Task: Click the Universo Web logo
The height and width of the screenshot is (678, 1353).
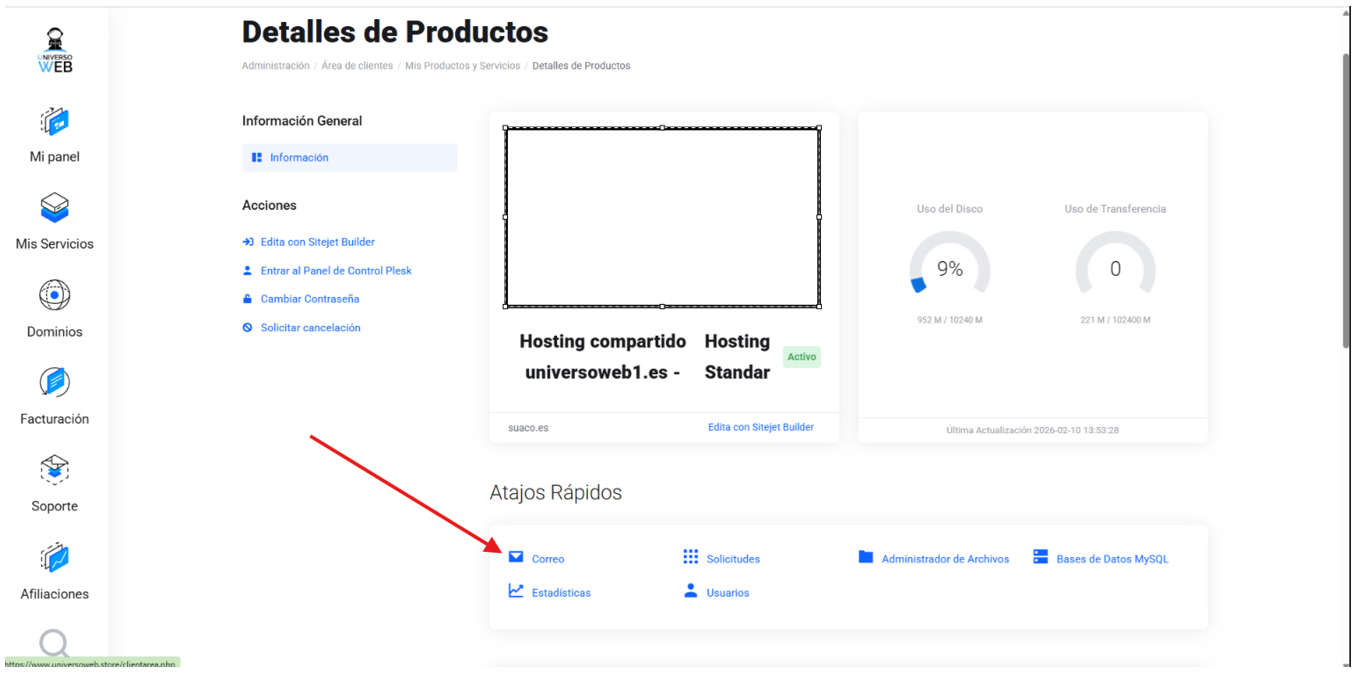Action: (54, 50)
